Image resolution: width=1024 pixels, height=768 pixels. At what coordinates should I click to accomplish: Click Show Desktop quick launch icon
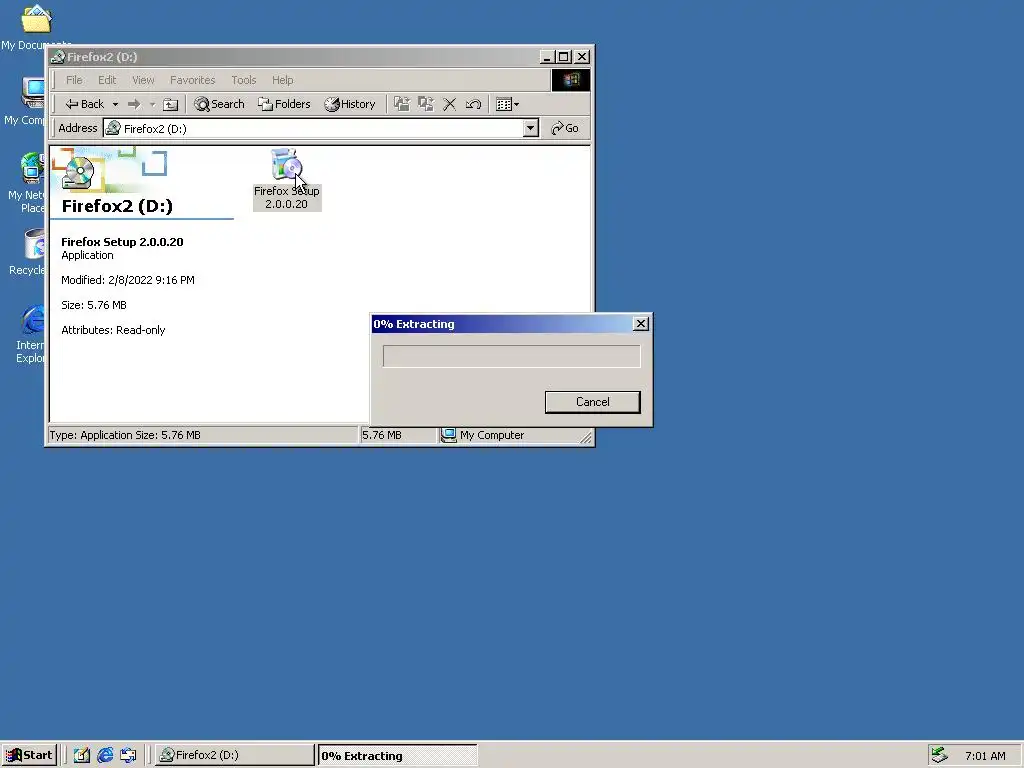[82, 756]
